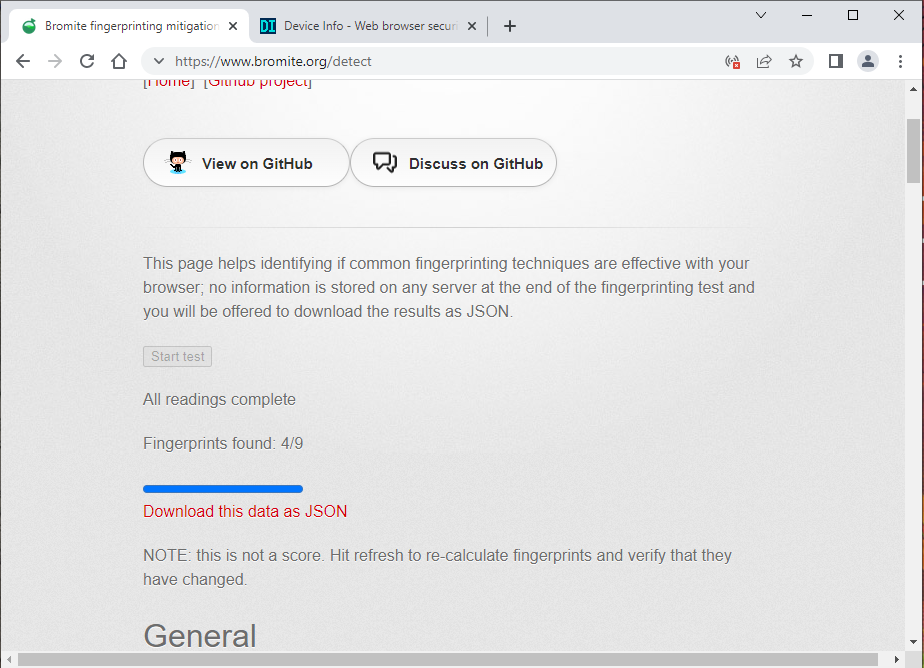Click the speech bubble icon on Discuss button

coord(384,161)
